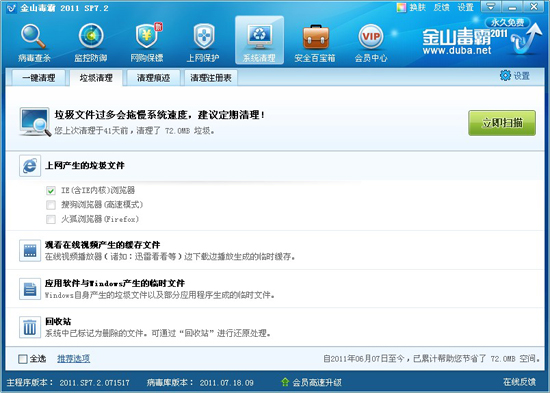Click the document icon for 应用软件与Windows产生的临时文件
This screenshot has width=550, height=393.
click(30, 289)
